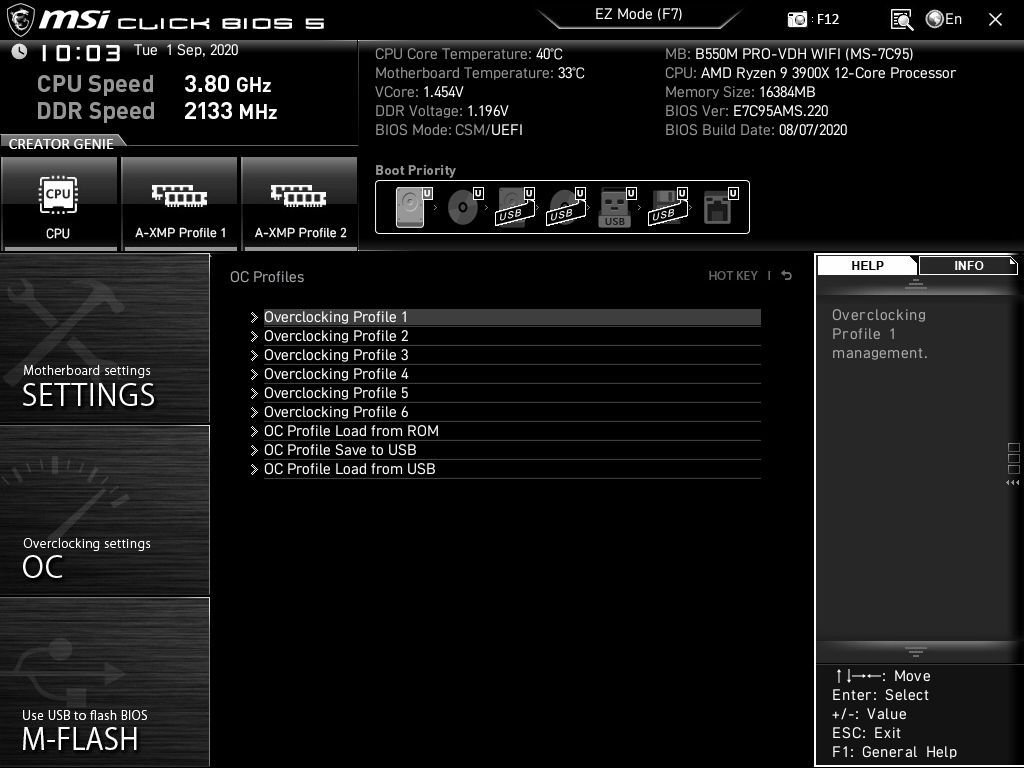The width and height of the screenshot is (1024, 768).
Task: Open Overclocking Profile 2
Action: click(x=512, y=336)
